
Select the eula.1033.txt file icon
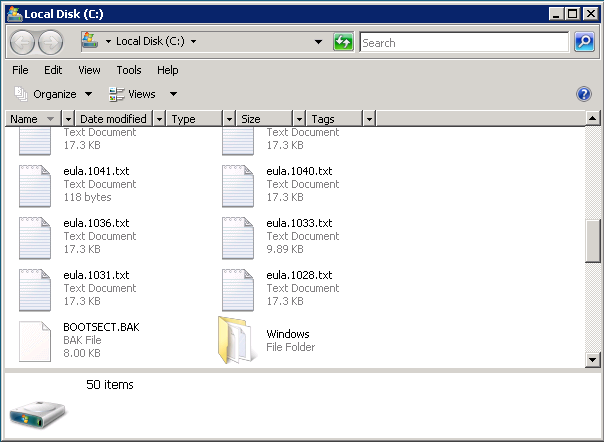click(x=238, y=238)
